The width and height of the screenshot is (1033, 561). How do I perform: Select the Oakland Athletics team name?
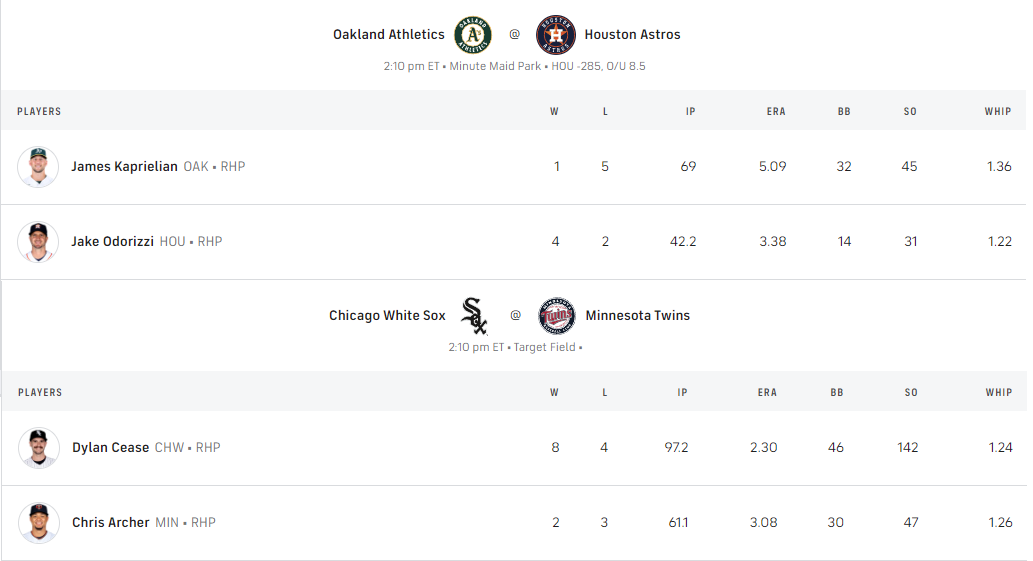pyautogui.click(x=388, y=35)
